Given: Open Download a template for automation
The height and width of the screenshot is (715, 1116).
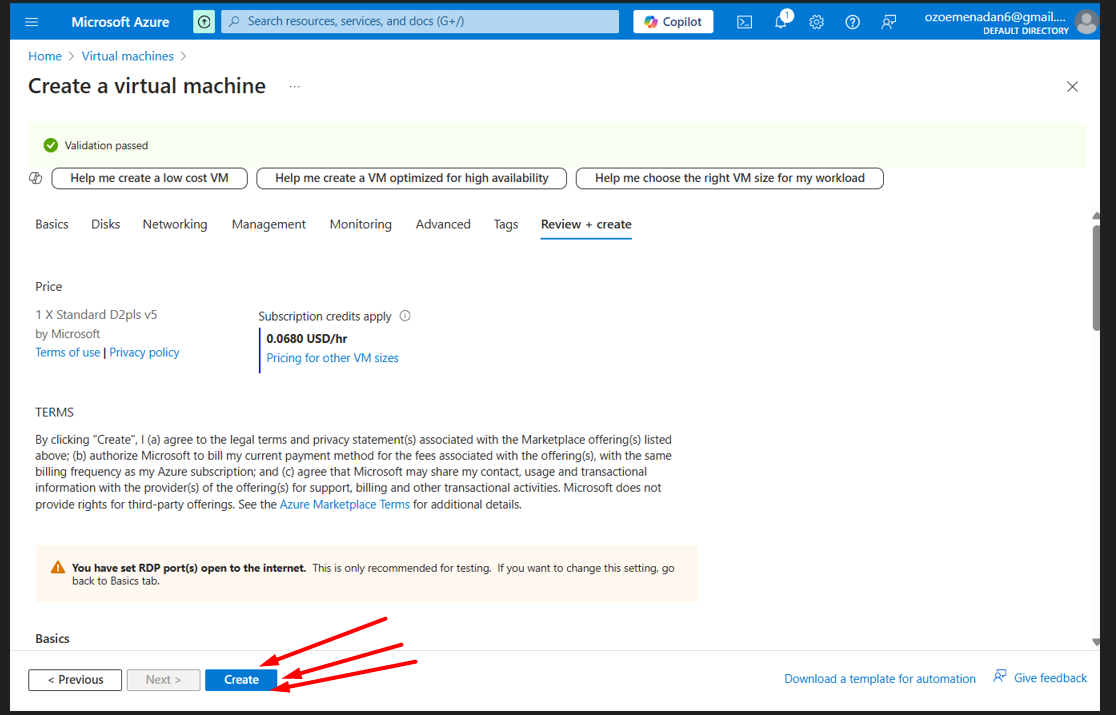Looking at the screenshot, I should pos(880,679).
